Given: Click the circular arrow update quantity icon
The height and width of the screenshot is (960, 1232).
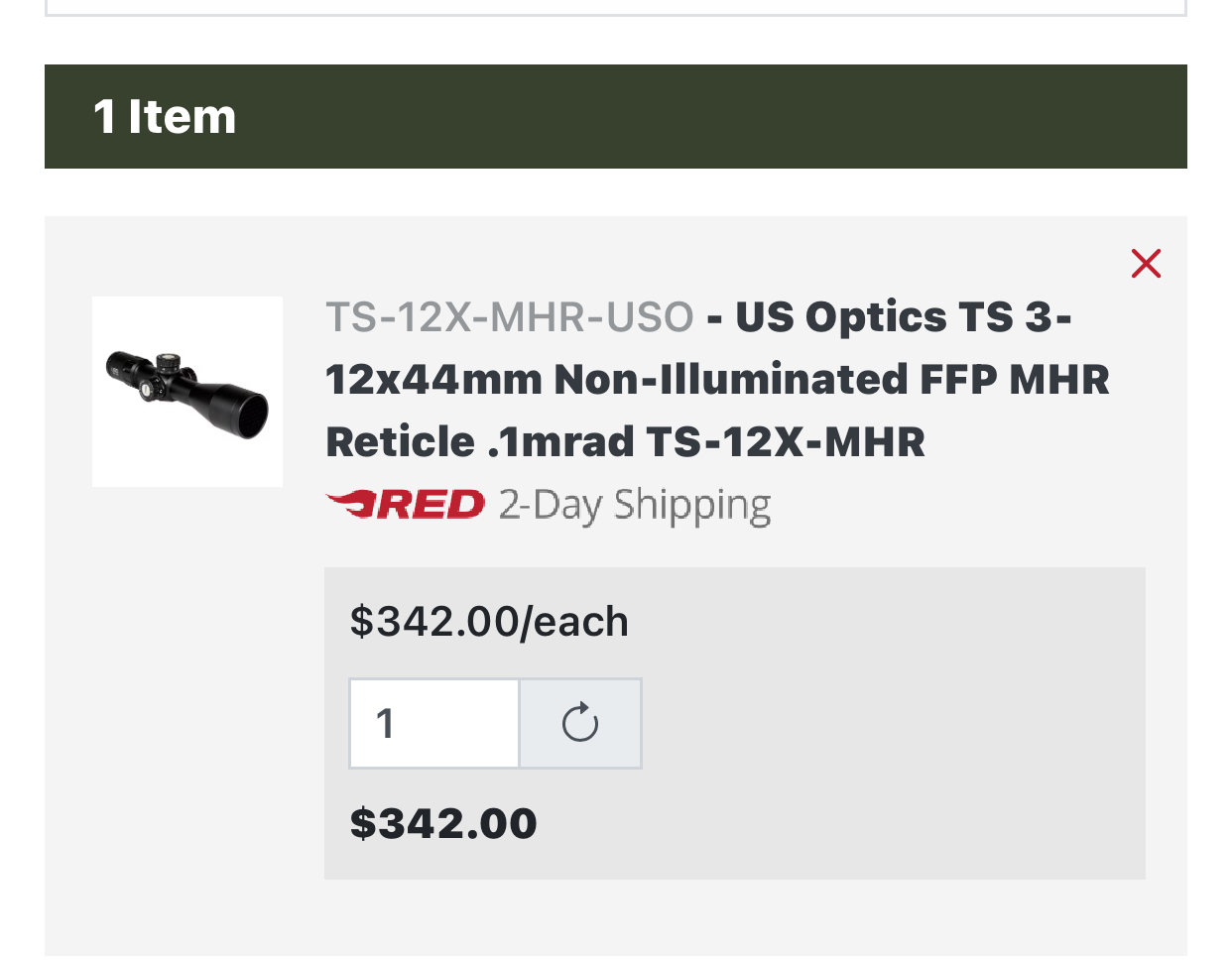Looking at the screenshot, I should click(580, 723).
